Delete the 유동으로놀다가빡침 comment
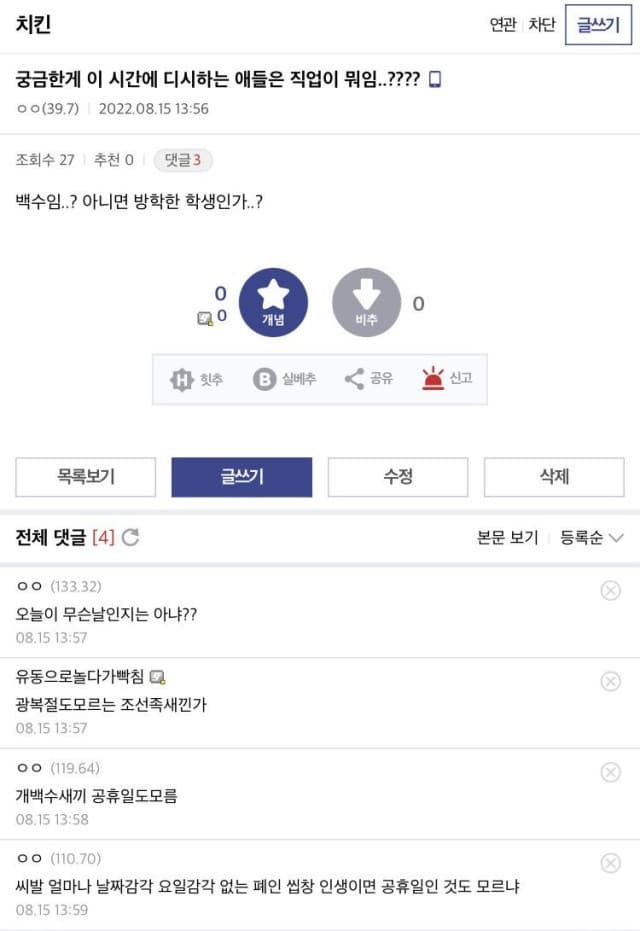Viewport: 640px width, 931px height. point(610,681)
